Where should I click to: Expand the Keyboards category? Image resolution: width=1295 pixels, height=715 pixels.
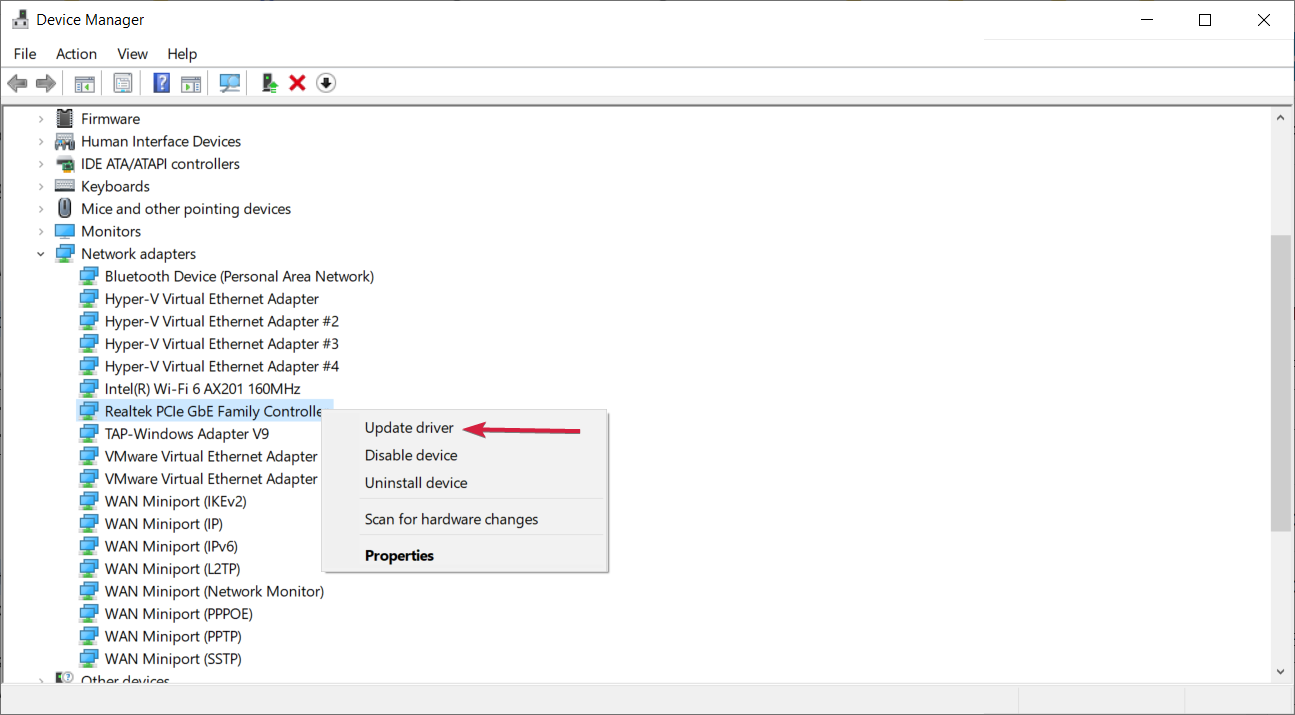pyautogui.click(x=41, y=186)
